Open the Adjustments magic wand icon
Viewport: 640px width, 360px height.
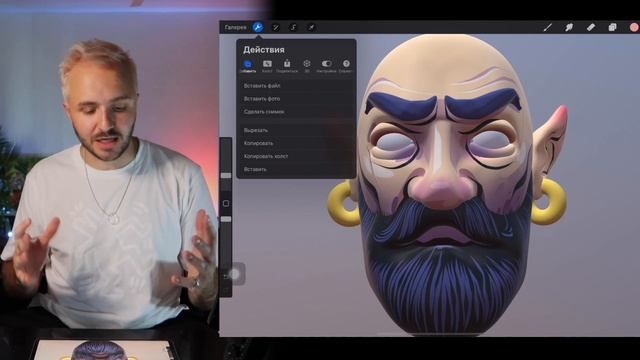pos(276,27)
